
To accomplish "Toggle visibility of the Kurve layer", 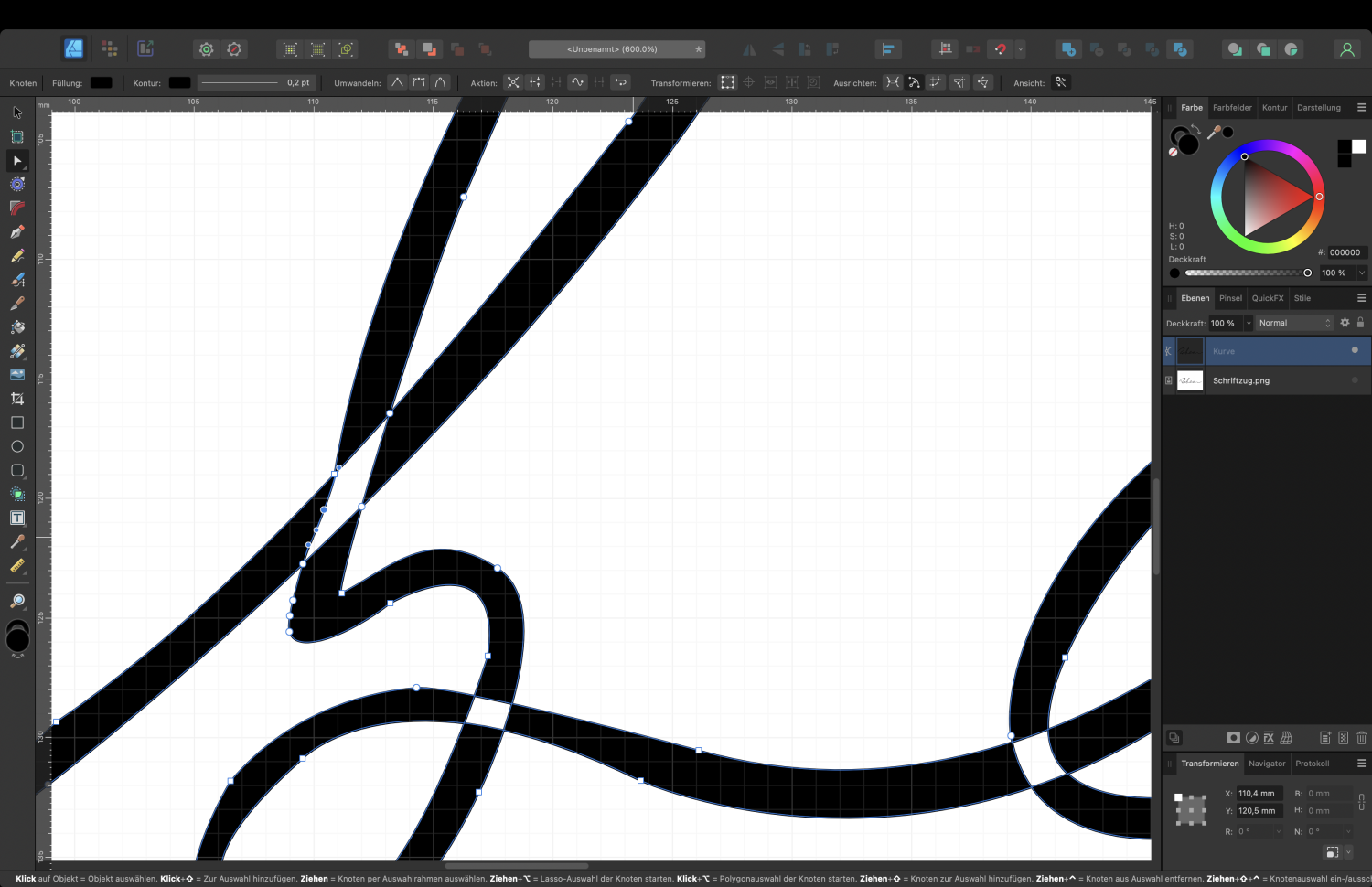I will pyautogui.click(x=1355, y=350).
